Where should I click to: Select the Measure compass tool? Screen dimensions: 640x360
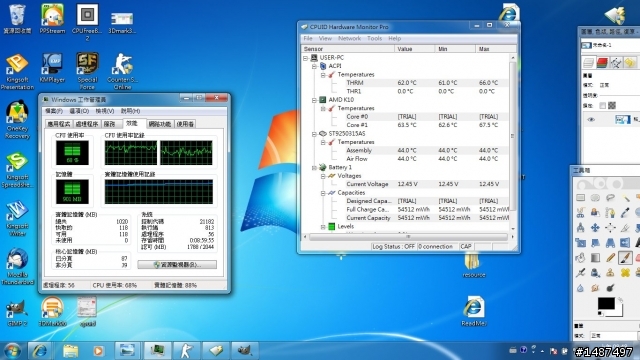click(x=580, y=228)
